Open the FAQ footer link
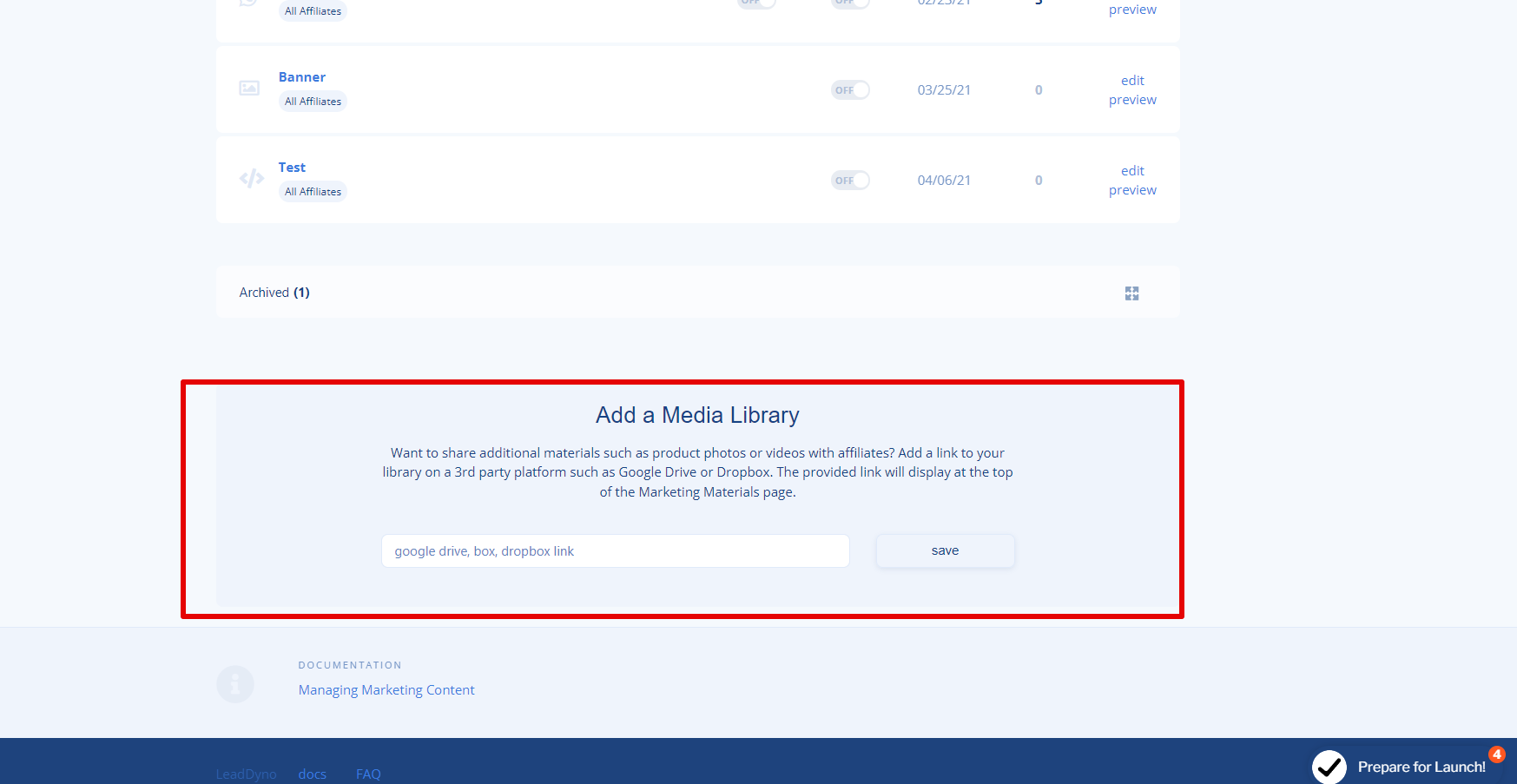The width and height of the screenshot is (1517, 784). (x=368, y=774)
